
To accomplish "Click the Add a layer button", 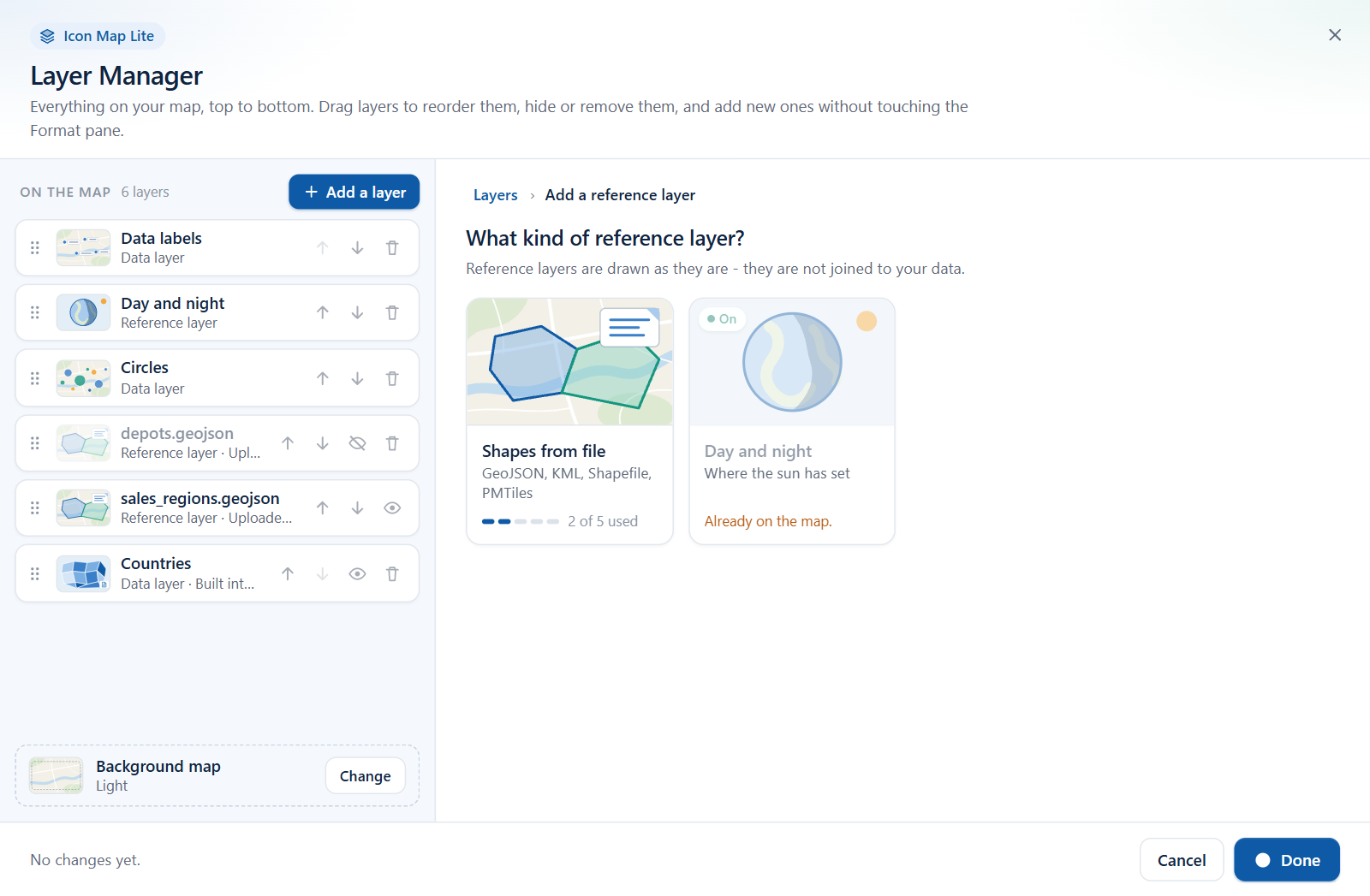I will 354,192.
